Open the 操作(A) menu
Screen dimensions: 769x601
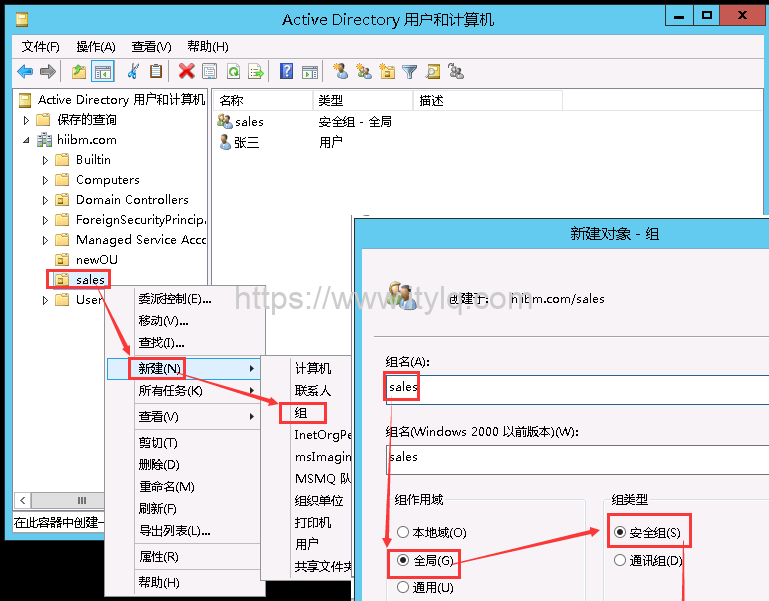click(x=96, y=47)
